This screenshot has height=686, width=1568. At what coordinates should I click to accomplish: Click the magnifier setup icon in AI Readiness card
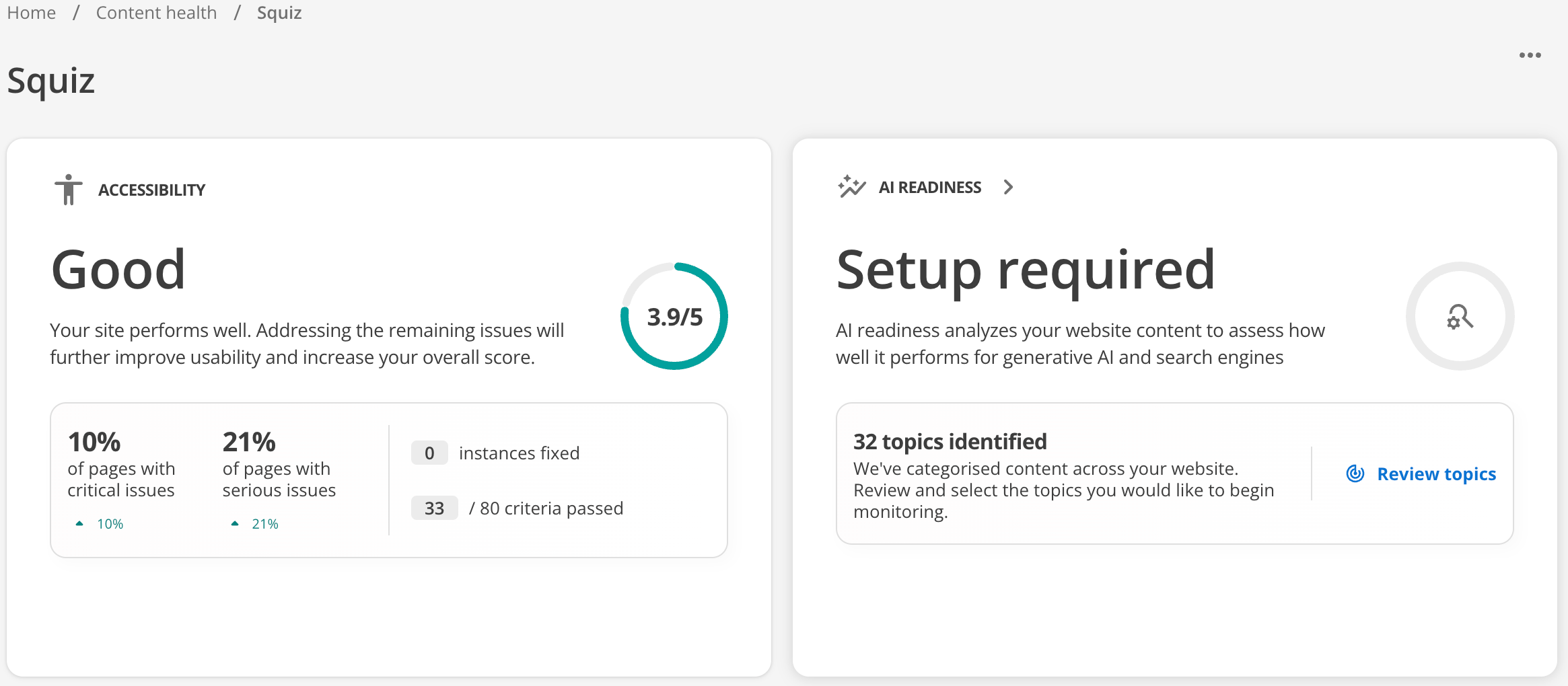point(1459,317)
